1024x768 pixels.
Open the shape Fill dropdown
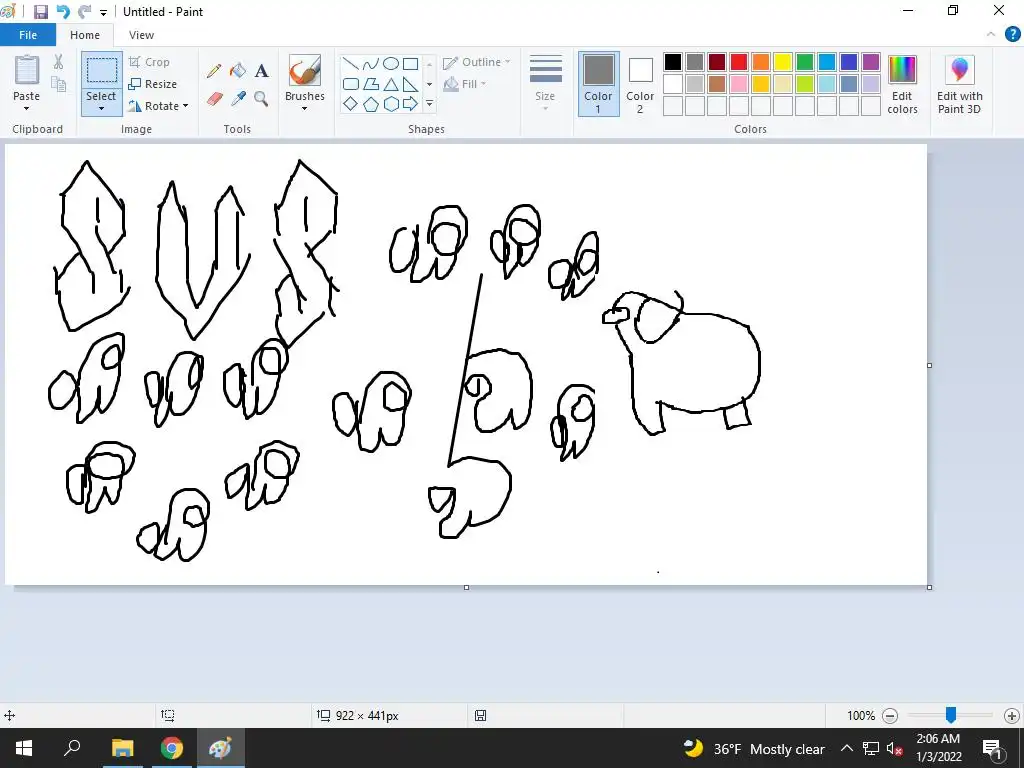[x=465, y=84]
